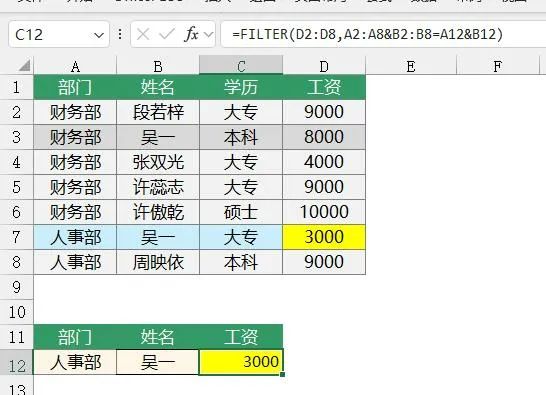Click the Cancel formula X icon
546x395 pixels.
point(143,34)
